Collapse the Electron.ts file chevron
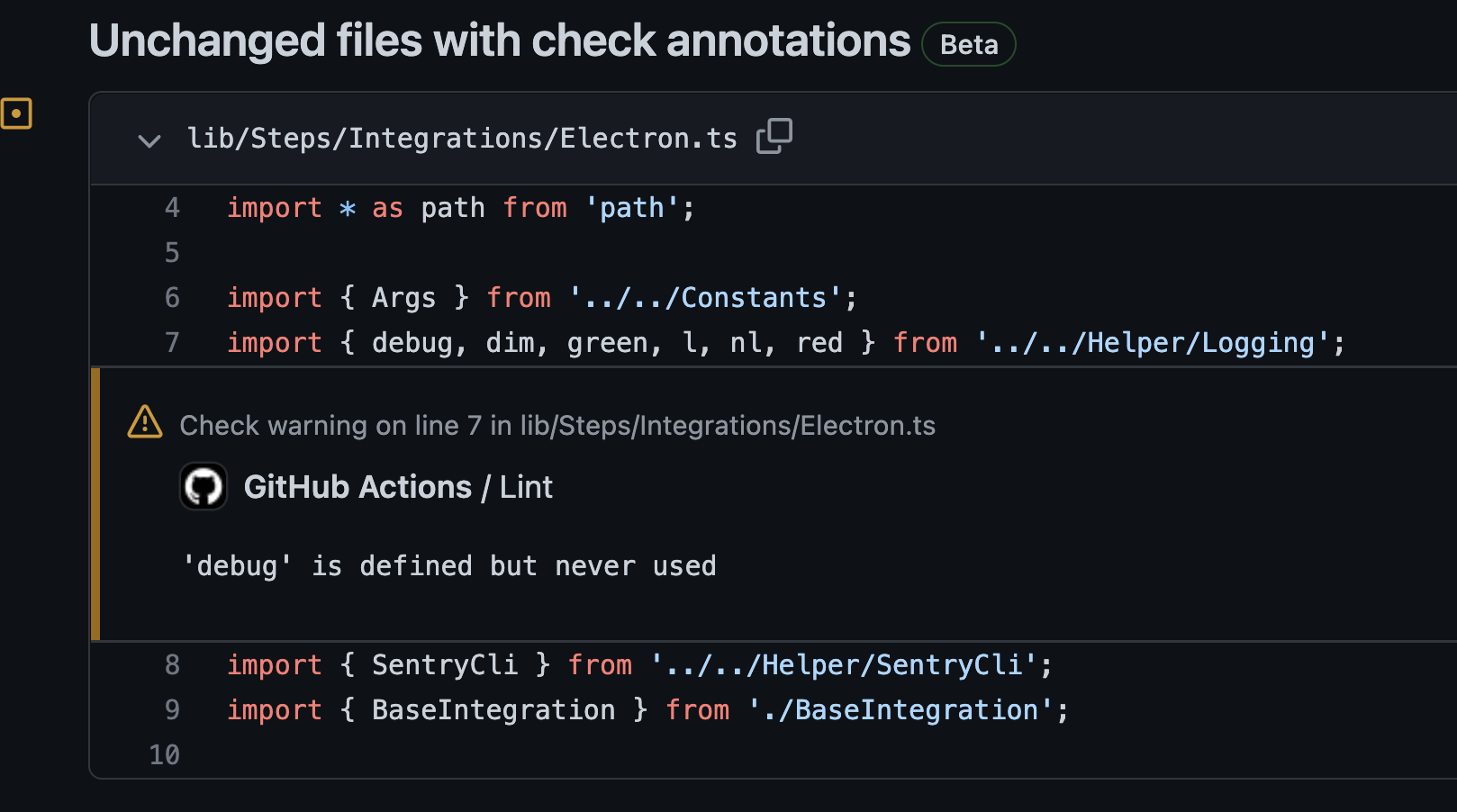This screenshot has width=1457, height=812. click(x=149, y=140)
